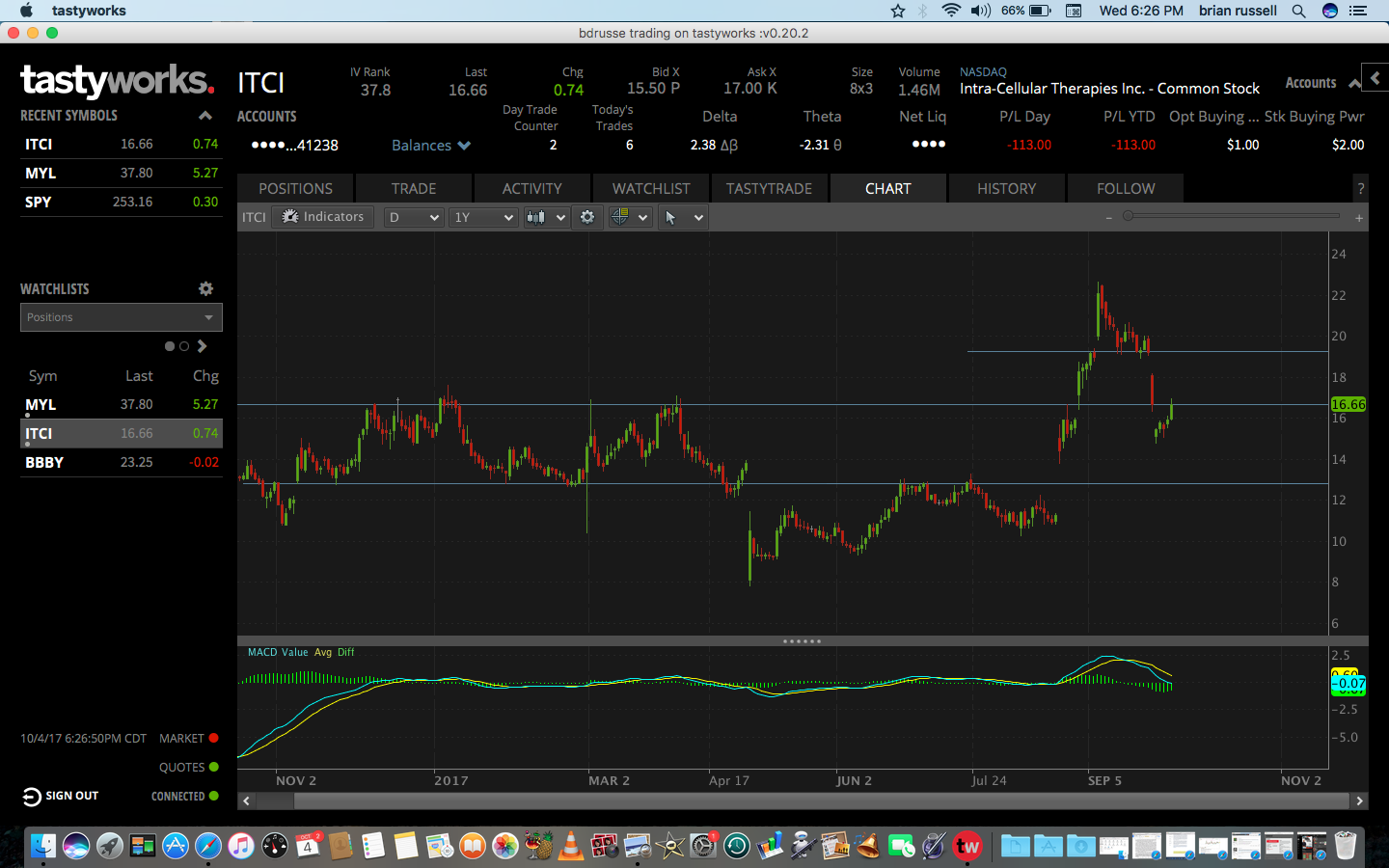Switch to the TRADE tab
This screenshot has width=1389, height=868.
[414, 189]
